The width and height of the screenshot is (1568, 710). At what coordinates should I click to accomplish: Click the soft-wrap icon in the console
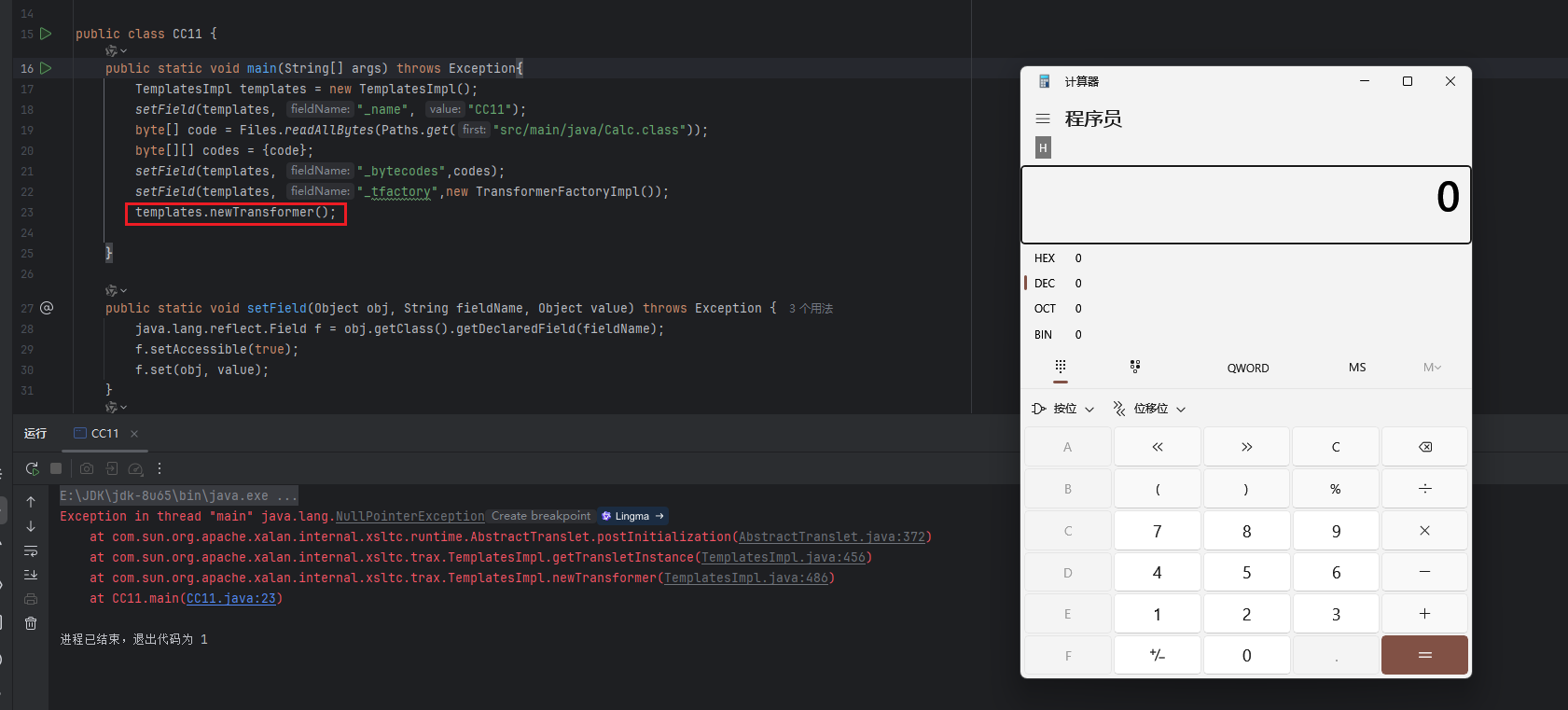pos(31,550)
